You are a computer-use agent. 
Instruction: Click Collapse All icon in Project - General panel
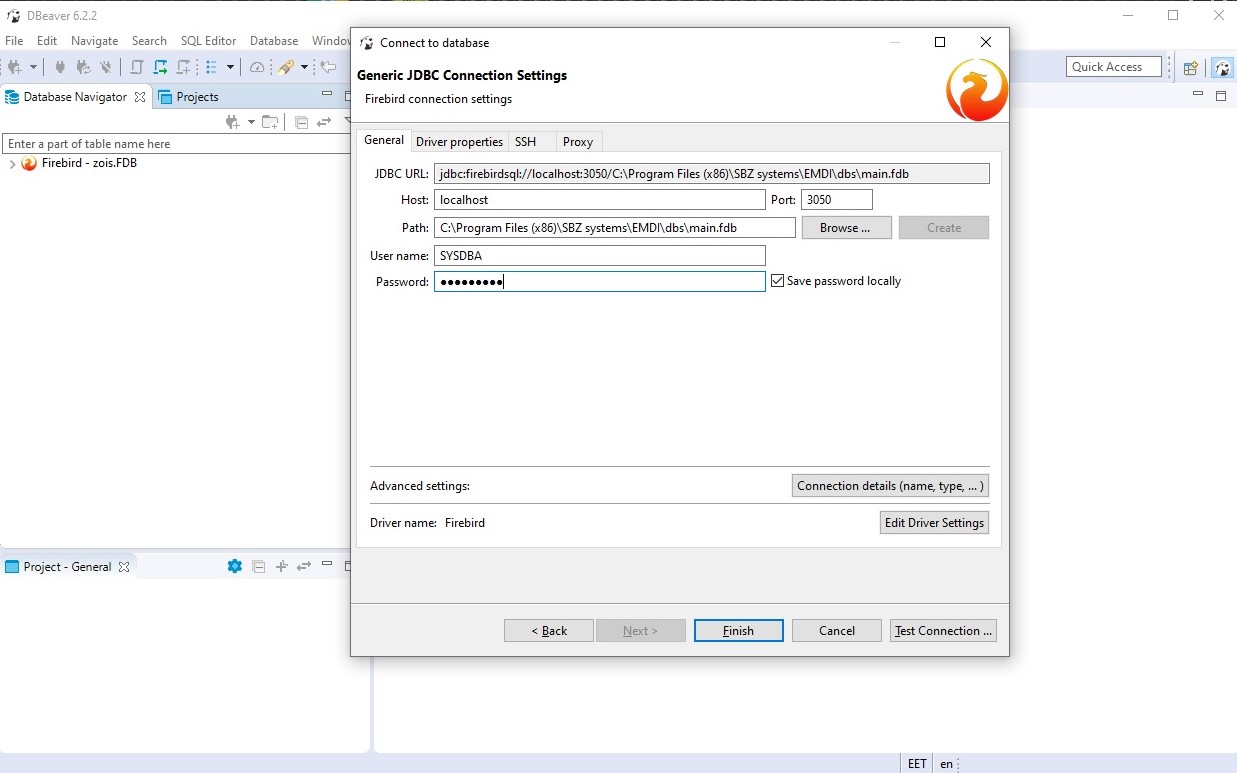(259, 566)
